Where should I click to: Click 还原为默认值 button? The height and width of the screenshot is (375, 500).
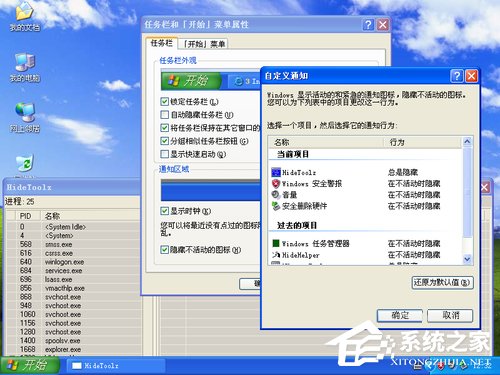442,283
